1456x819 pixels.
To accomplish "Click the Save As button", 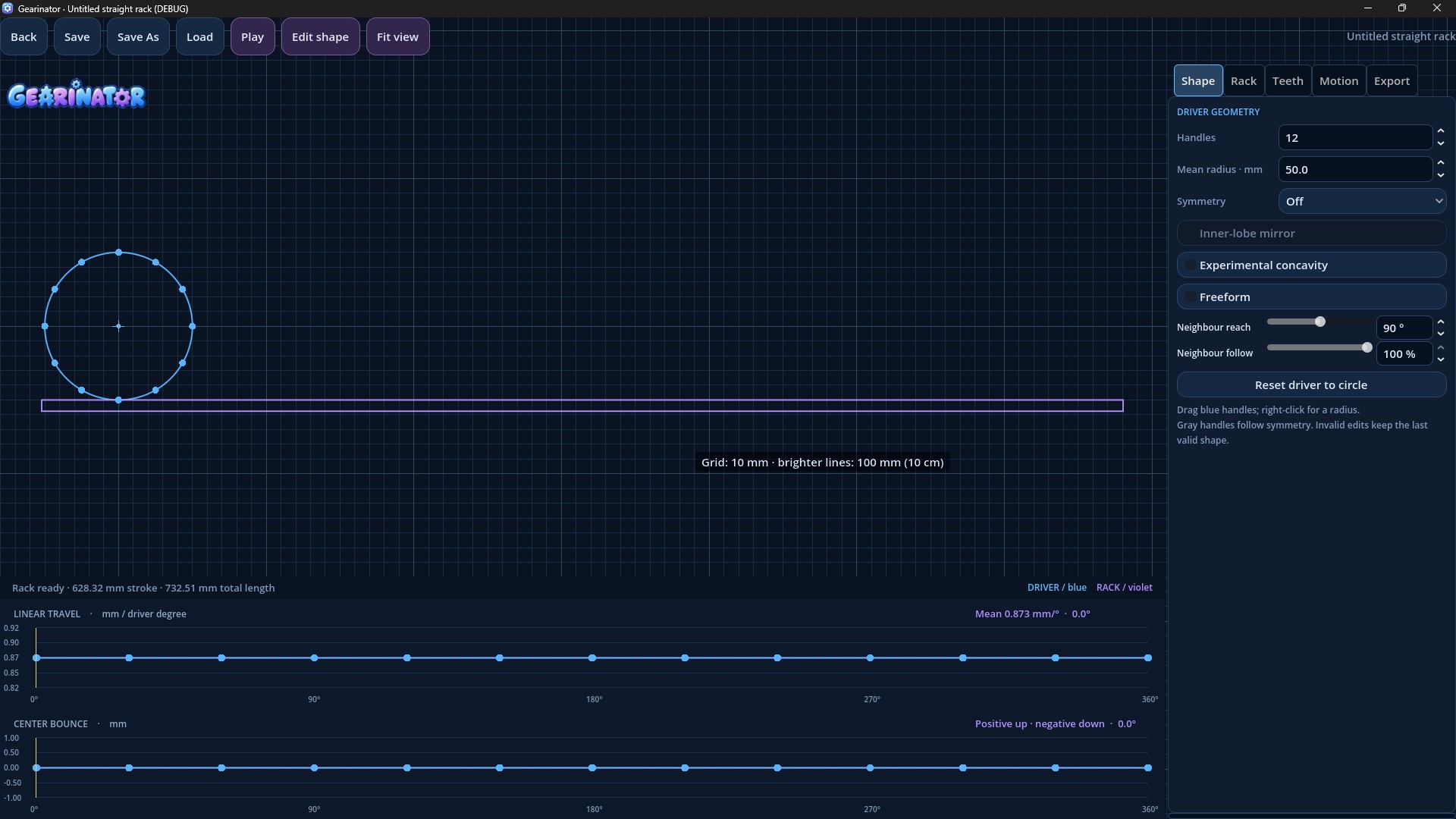I will point(138,36).
